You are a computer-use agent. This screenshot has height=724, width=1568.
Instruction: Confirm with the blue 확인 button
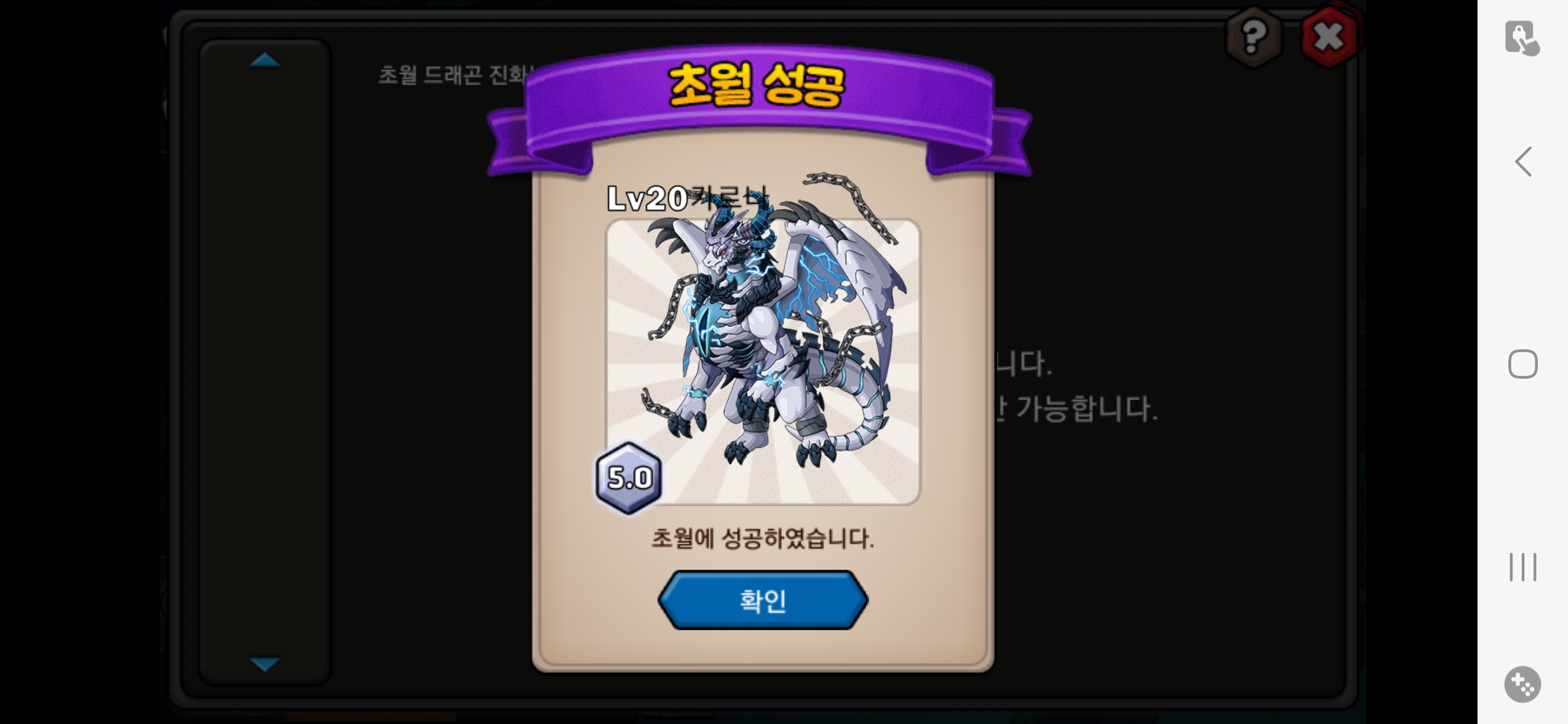pyautogui.click(x=763, y=600)
